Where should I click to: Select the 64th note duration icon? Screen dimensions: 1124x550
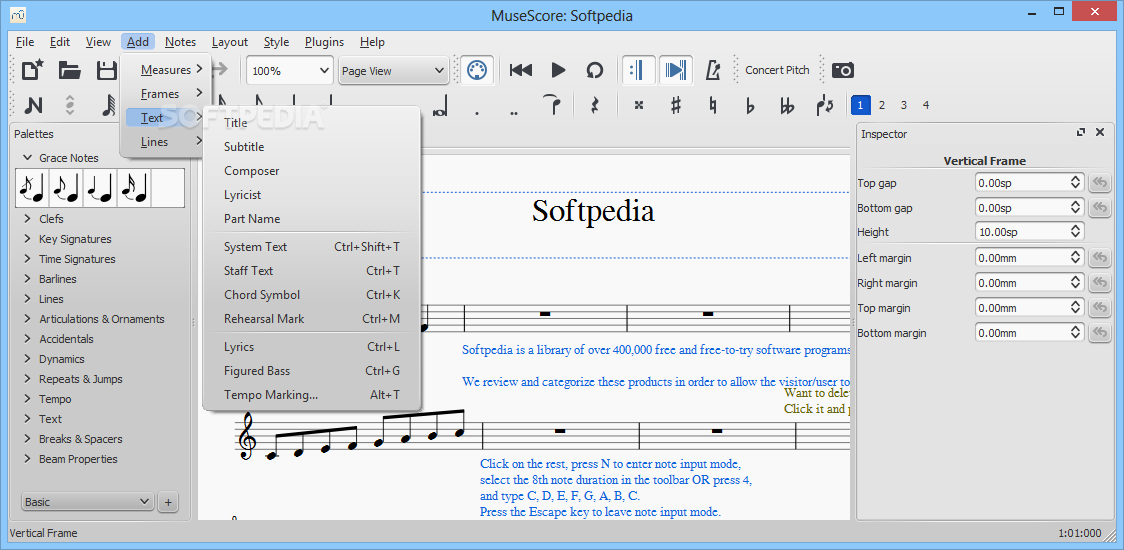point(108,105)
